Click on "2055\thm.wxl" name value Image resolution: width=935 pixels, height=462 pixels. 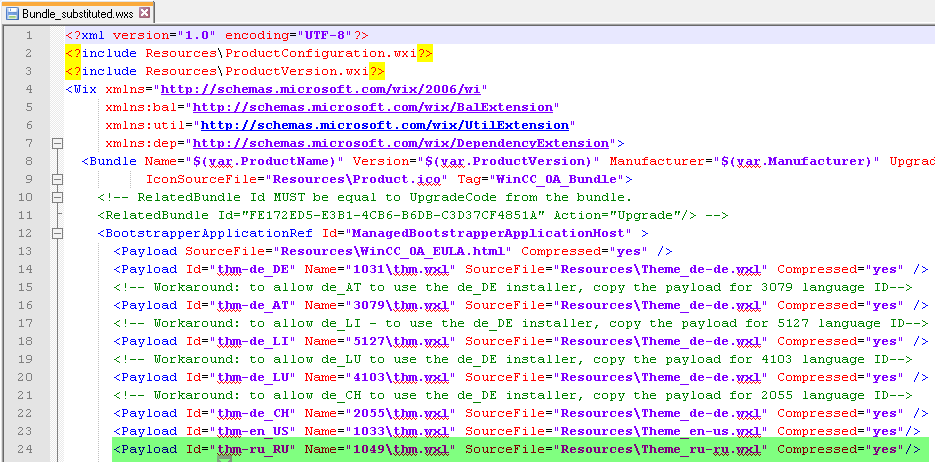[400, 413]
